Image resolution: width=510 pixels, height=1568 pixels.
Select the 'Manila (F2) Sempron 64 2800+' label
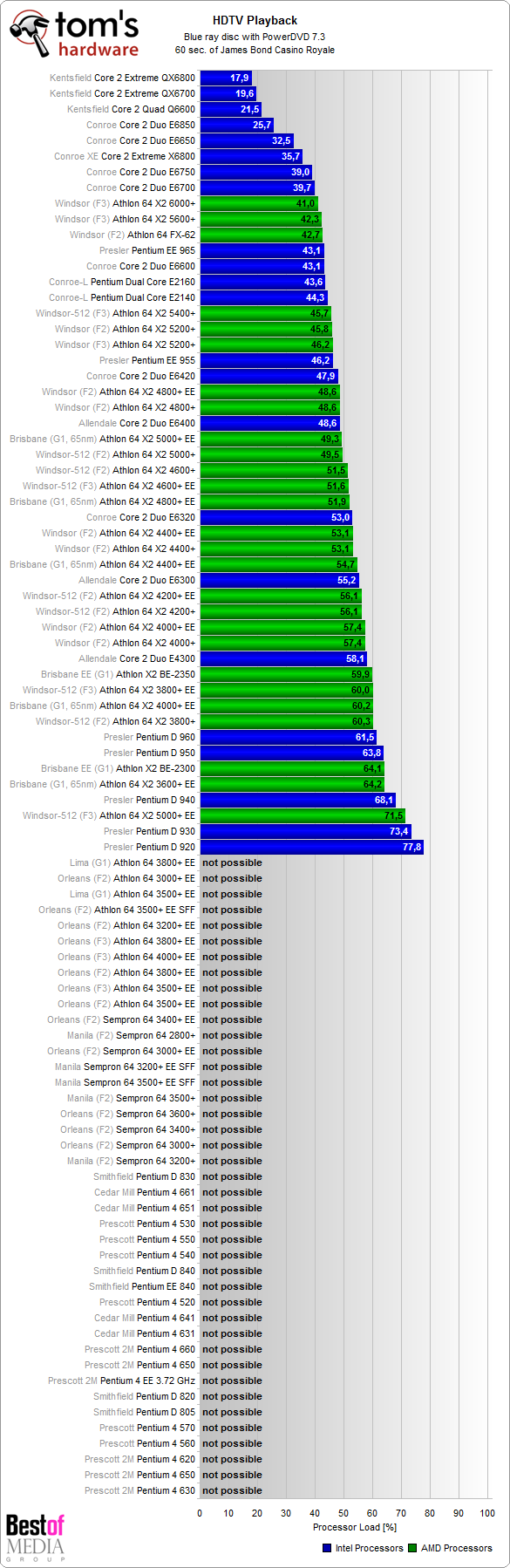(x=131, y=1035)
